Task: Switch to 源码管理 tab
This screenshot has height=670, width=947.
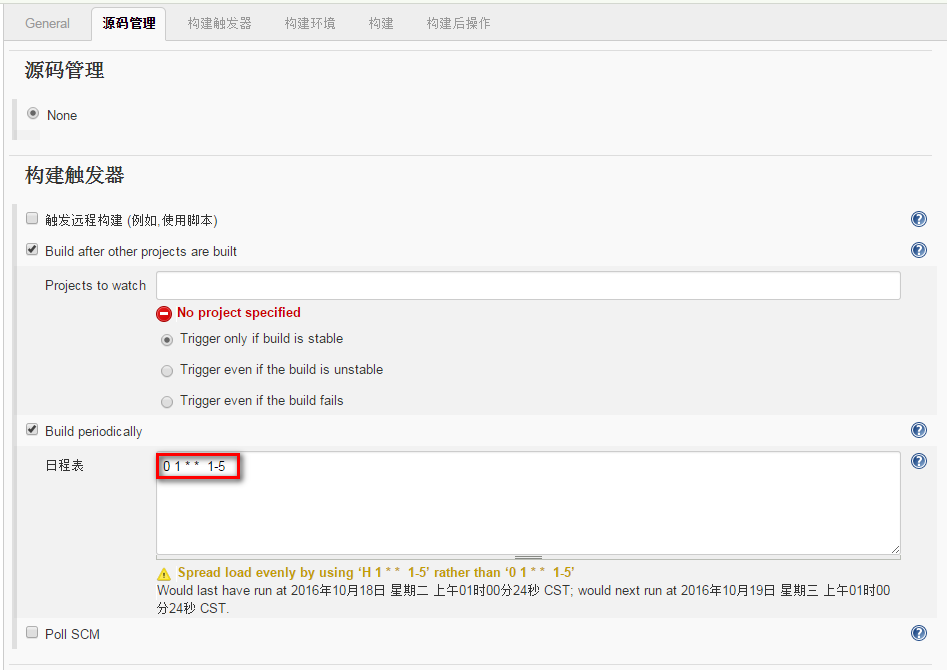Action: (x=129, y=24)
